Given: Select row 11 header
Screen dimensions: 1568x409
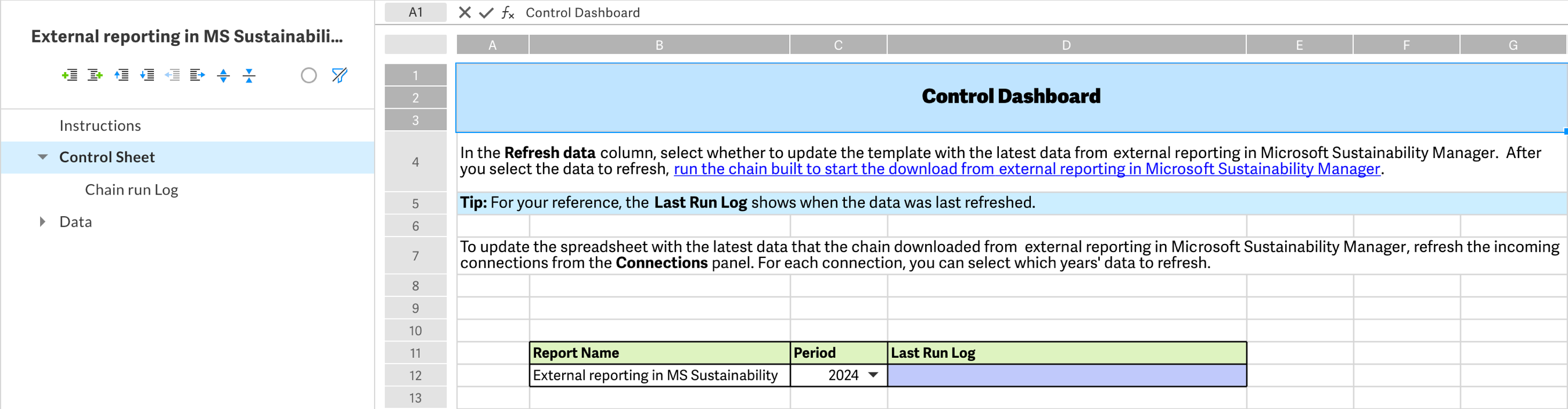Looking at the screenshot, I should (x=416, y=353).
